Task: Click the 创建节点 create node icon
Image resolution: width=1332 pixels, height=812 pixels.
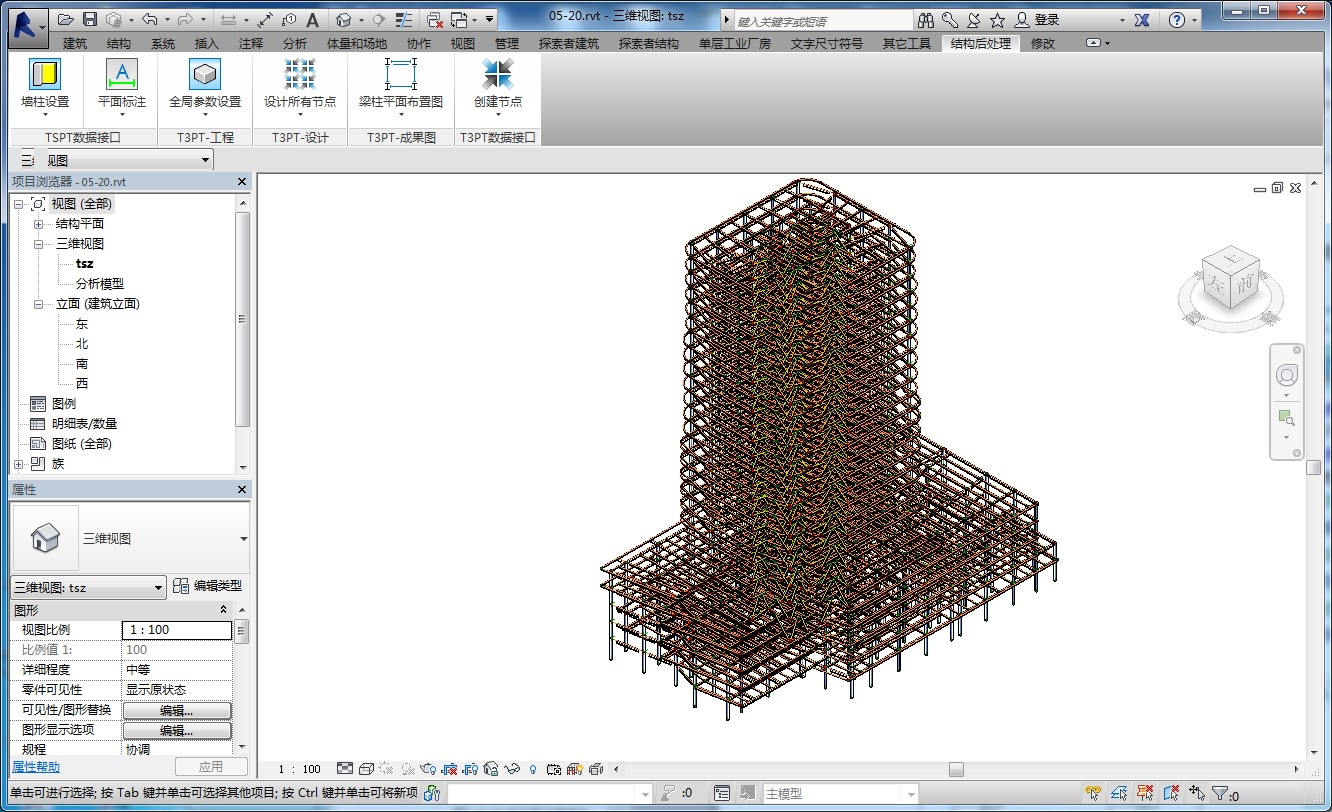Action: coord(498,84)
